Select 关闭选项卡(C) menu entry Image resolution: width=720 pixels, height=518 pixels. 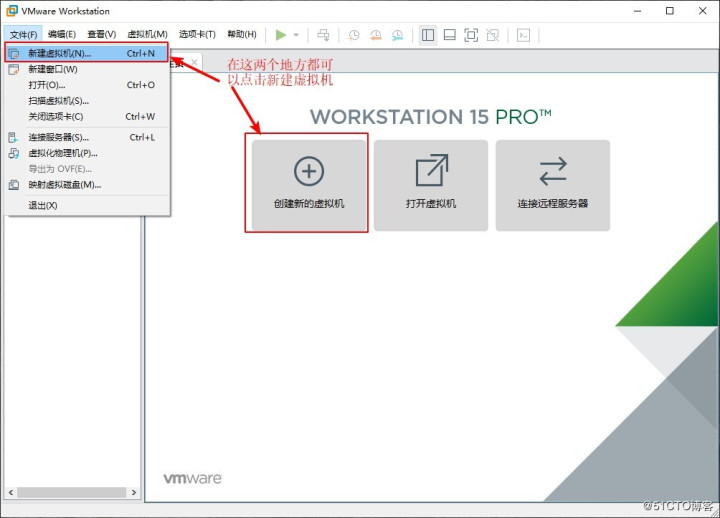[x=87, y=117]
